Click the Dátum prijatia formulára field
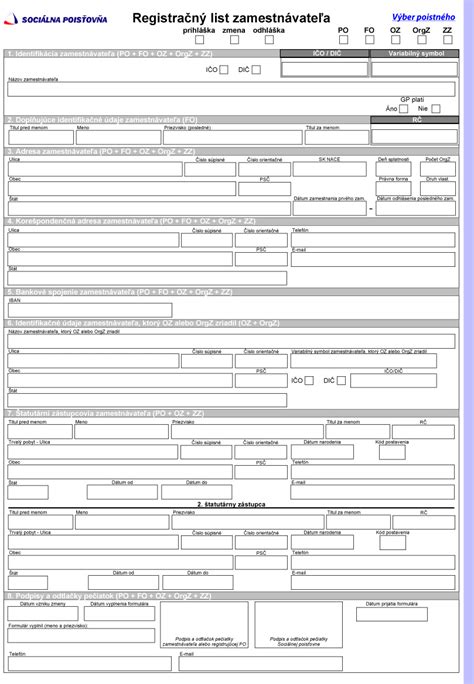 392,614
